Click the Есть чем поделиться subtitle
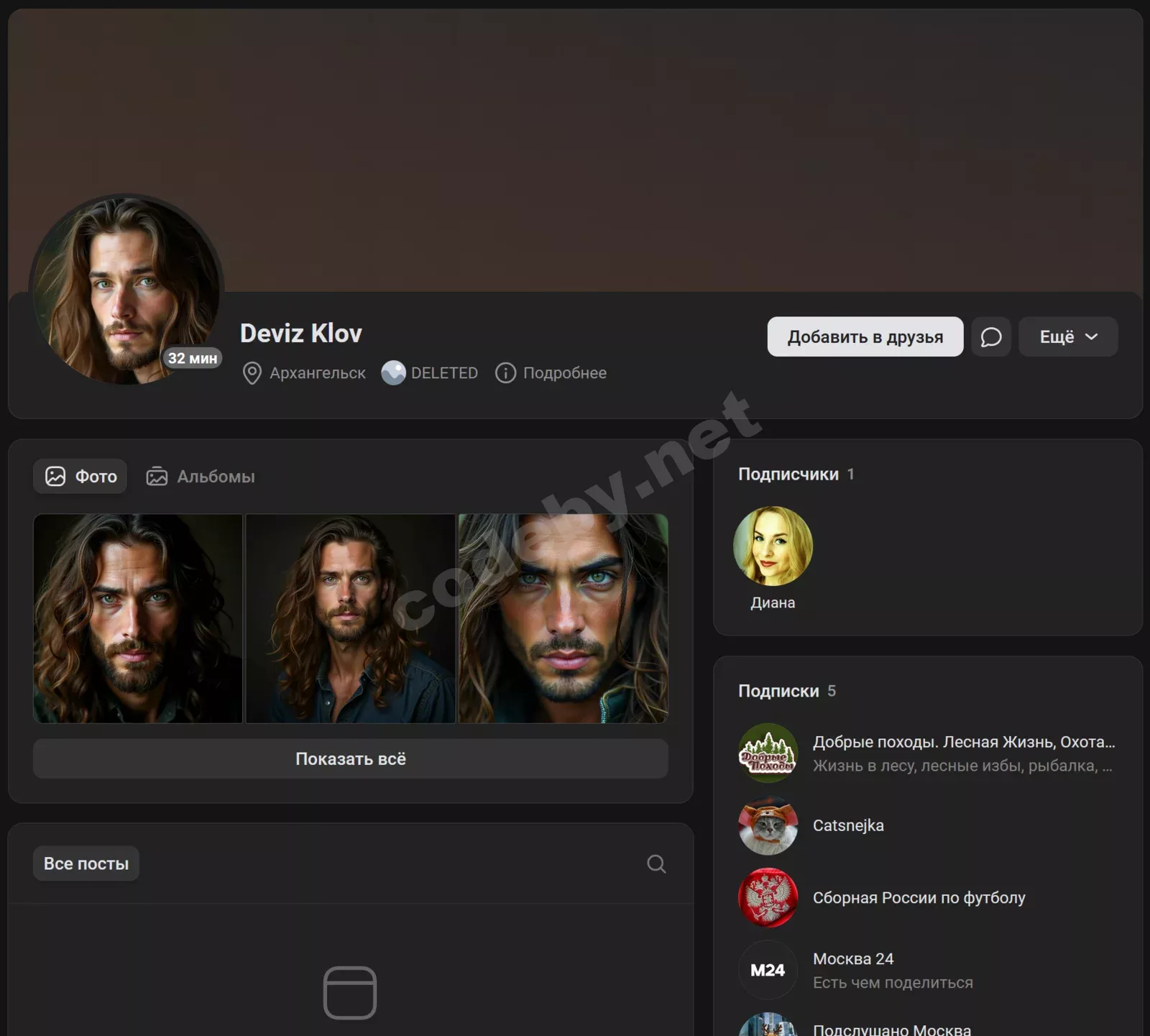Image resolution: width=1150 pixels, height=1036 pixels. point(893,983)
